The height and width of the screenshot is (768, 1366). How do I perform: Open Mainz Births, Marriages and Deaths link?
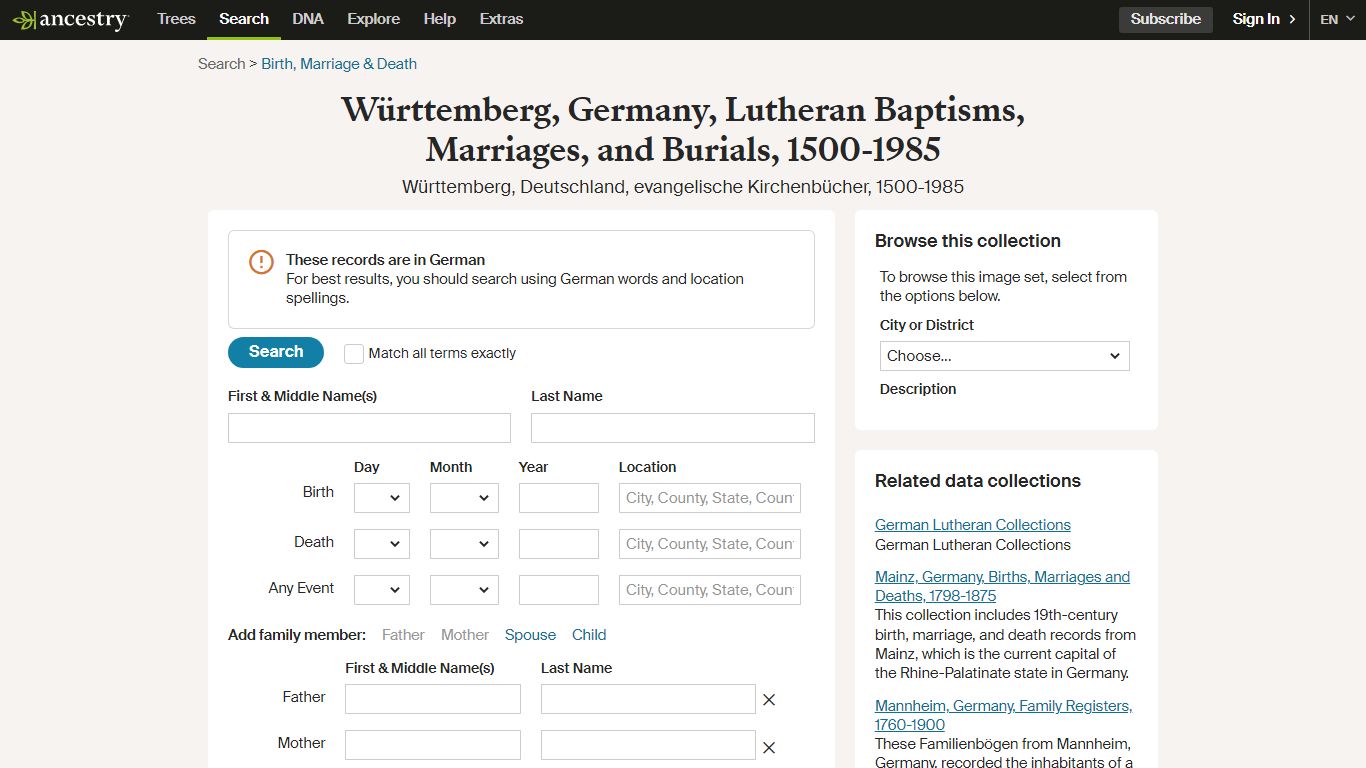1002,586
